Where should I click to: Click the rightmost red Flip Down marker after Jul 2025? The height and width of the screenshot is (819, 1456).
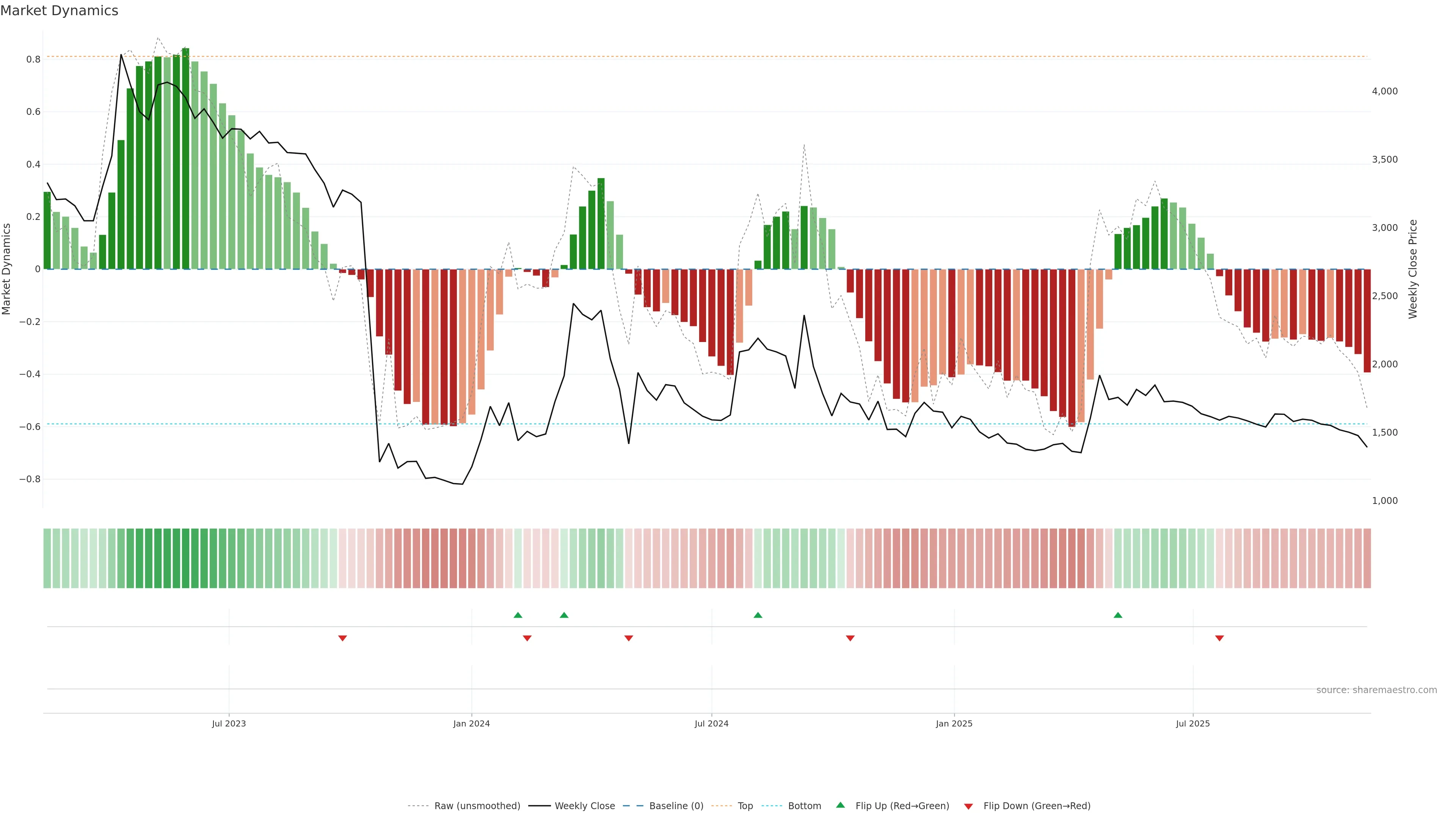pos(1219,638)
